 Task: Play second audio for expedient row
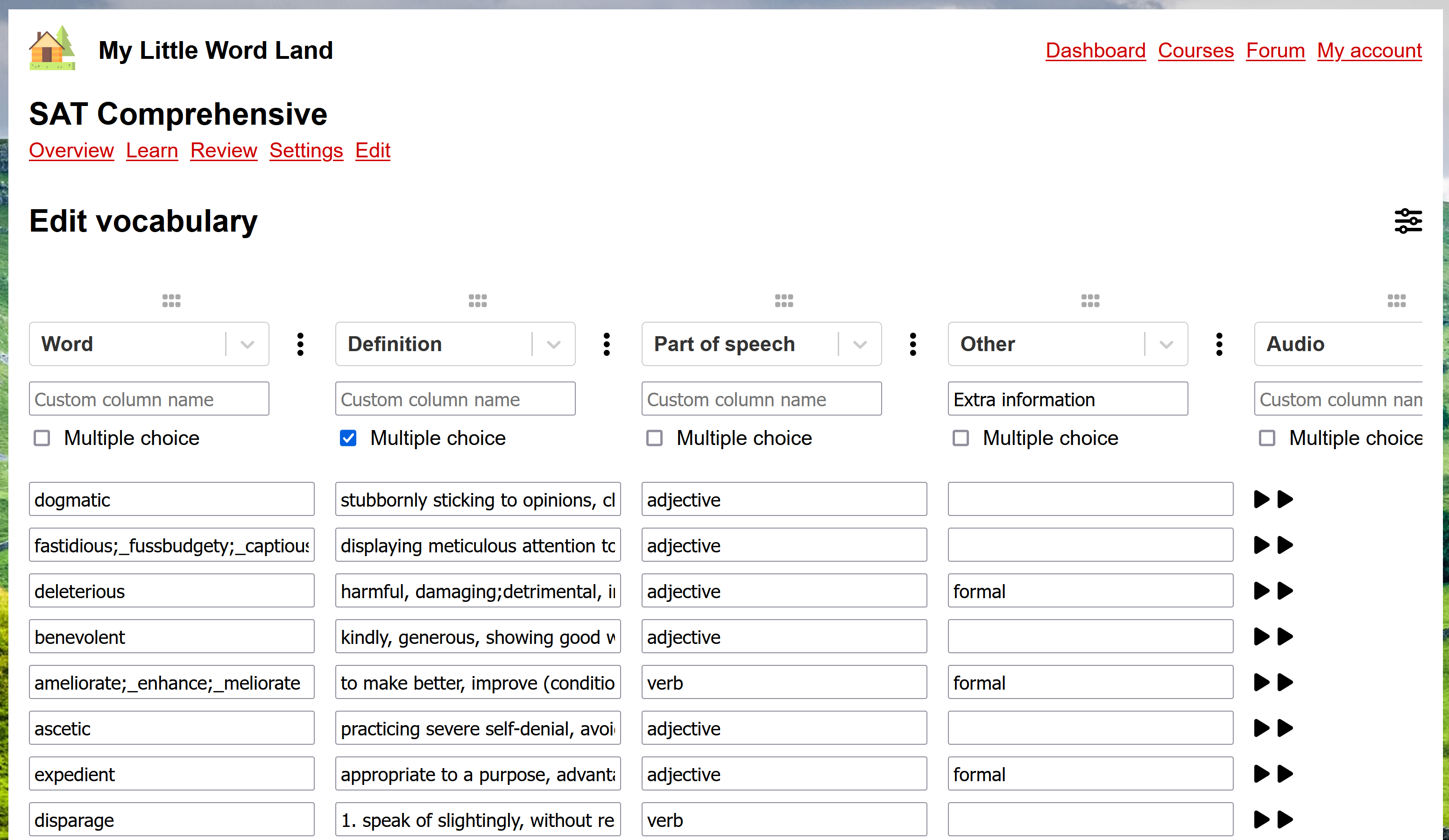[1285, 773]
